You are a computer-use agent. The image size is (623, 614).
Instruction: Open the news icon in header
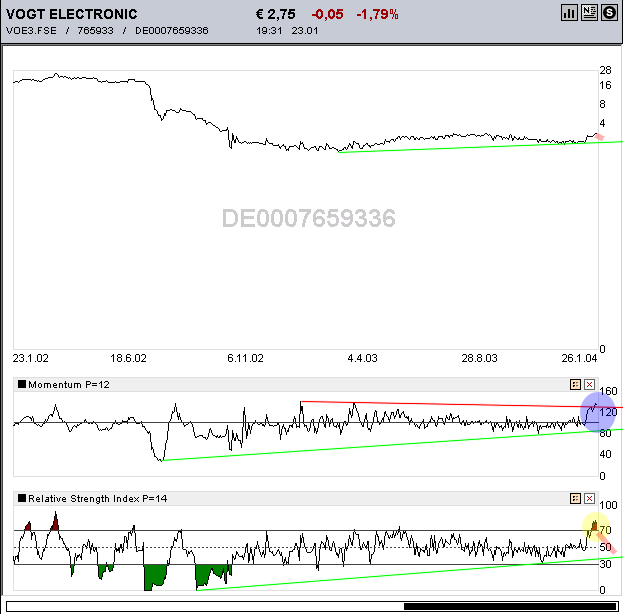tap(589, 13)
